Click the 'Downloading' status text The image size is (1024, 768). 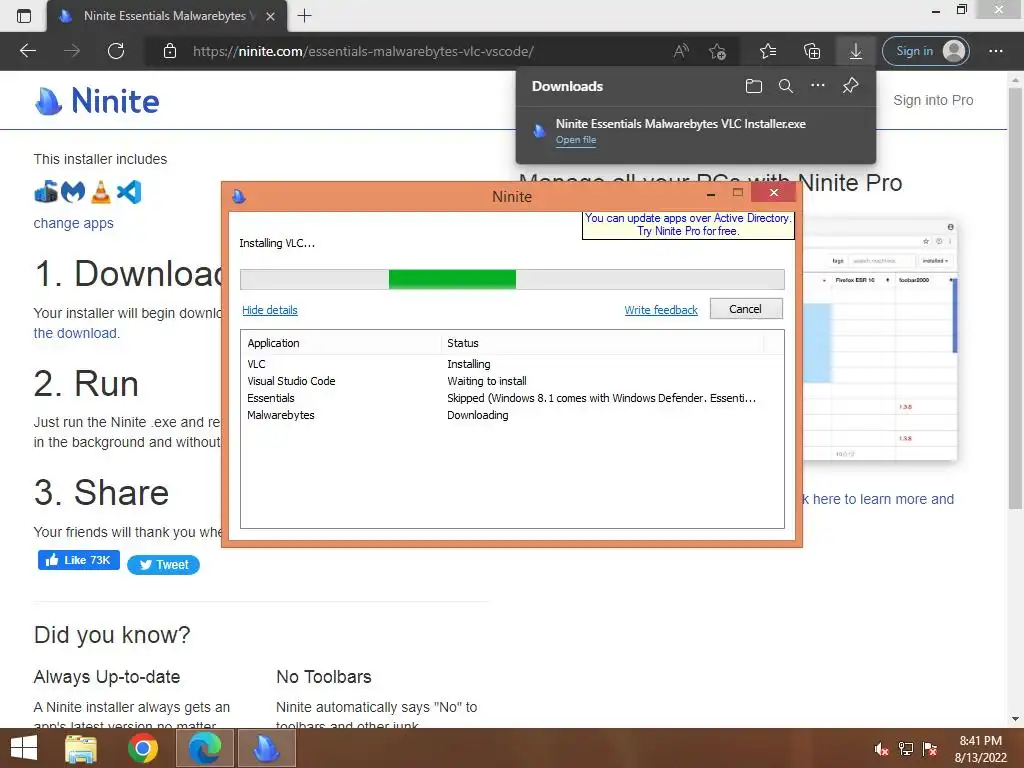click(477, 415)
